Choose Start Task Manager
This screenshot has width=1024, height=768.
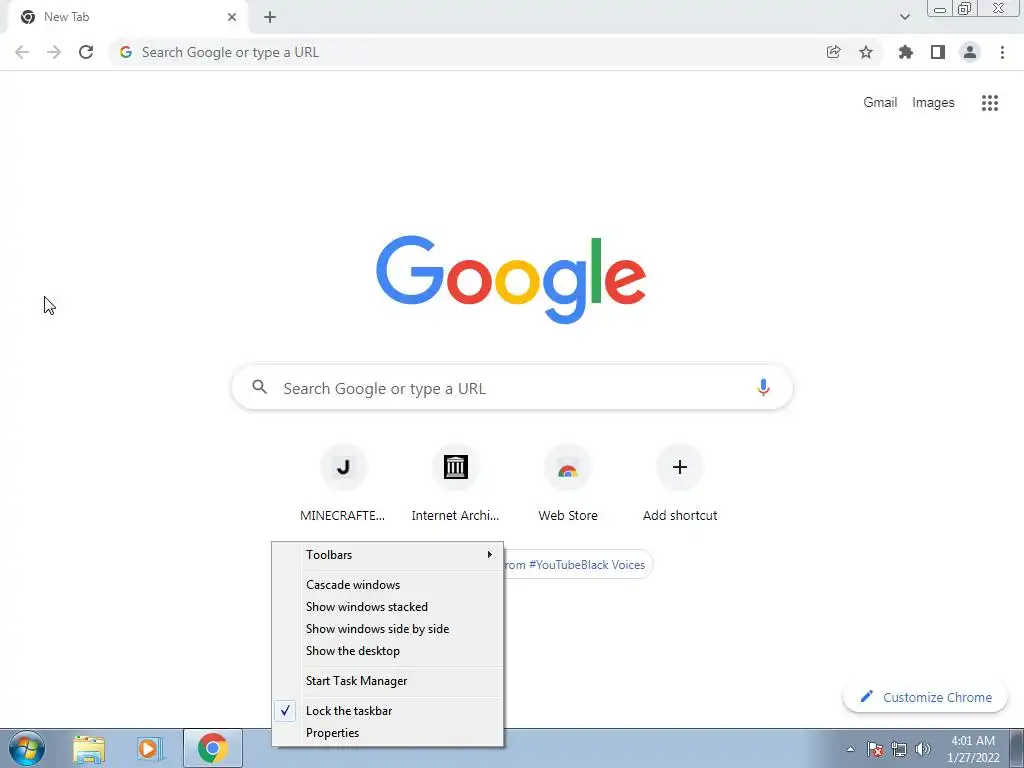point(388,680)
